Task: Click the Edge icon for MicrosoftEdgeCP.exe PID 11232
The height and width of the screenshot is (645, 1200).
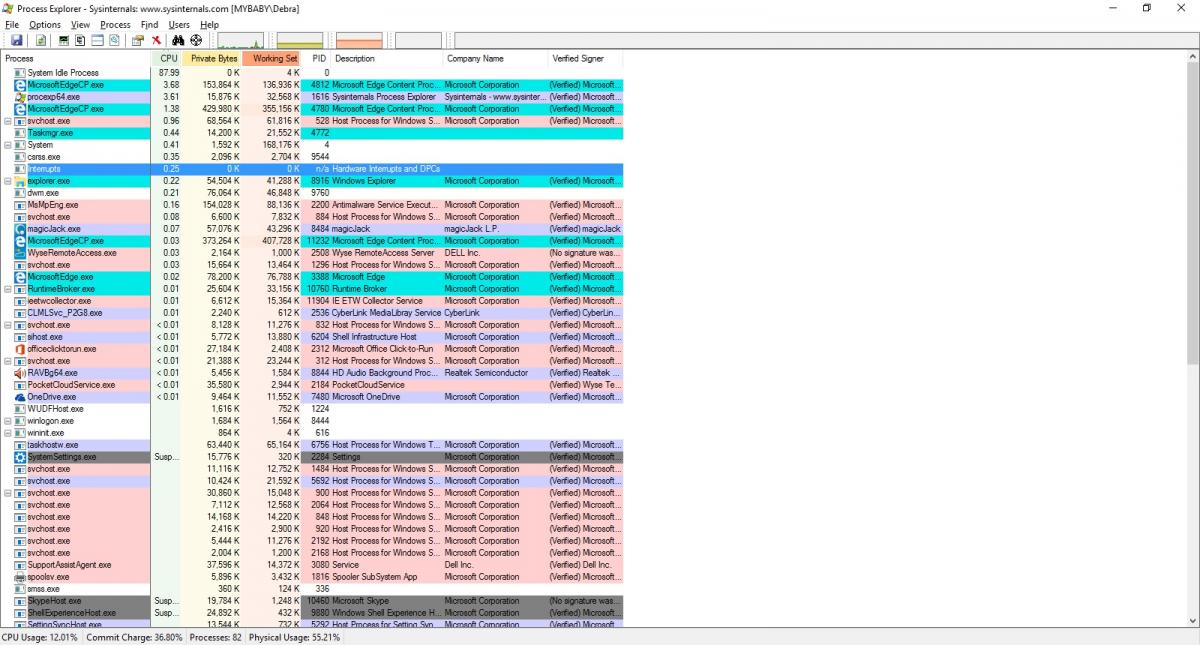Action: tap(20, 241)
